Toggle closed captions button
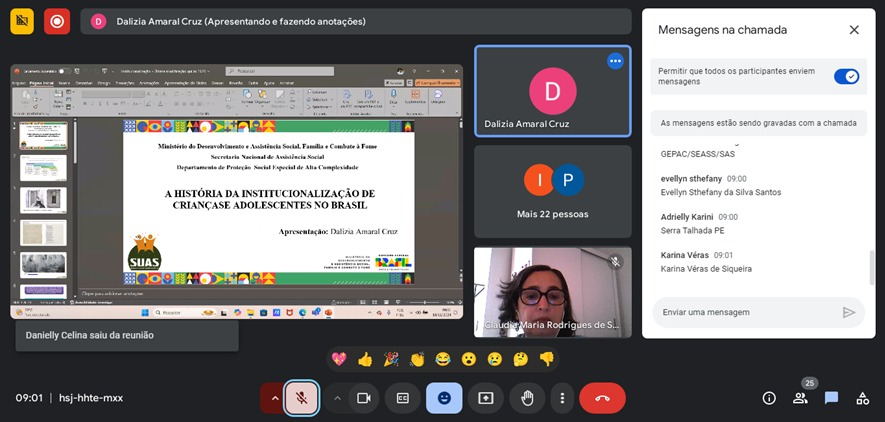 (403, 398)
